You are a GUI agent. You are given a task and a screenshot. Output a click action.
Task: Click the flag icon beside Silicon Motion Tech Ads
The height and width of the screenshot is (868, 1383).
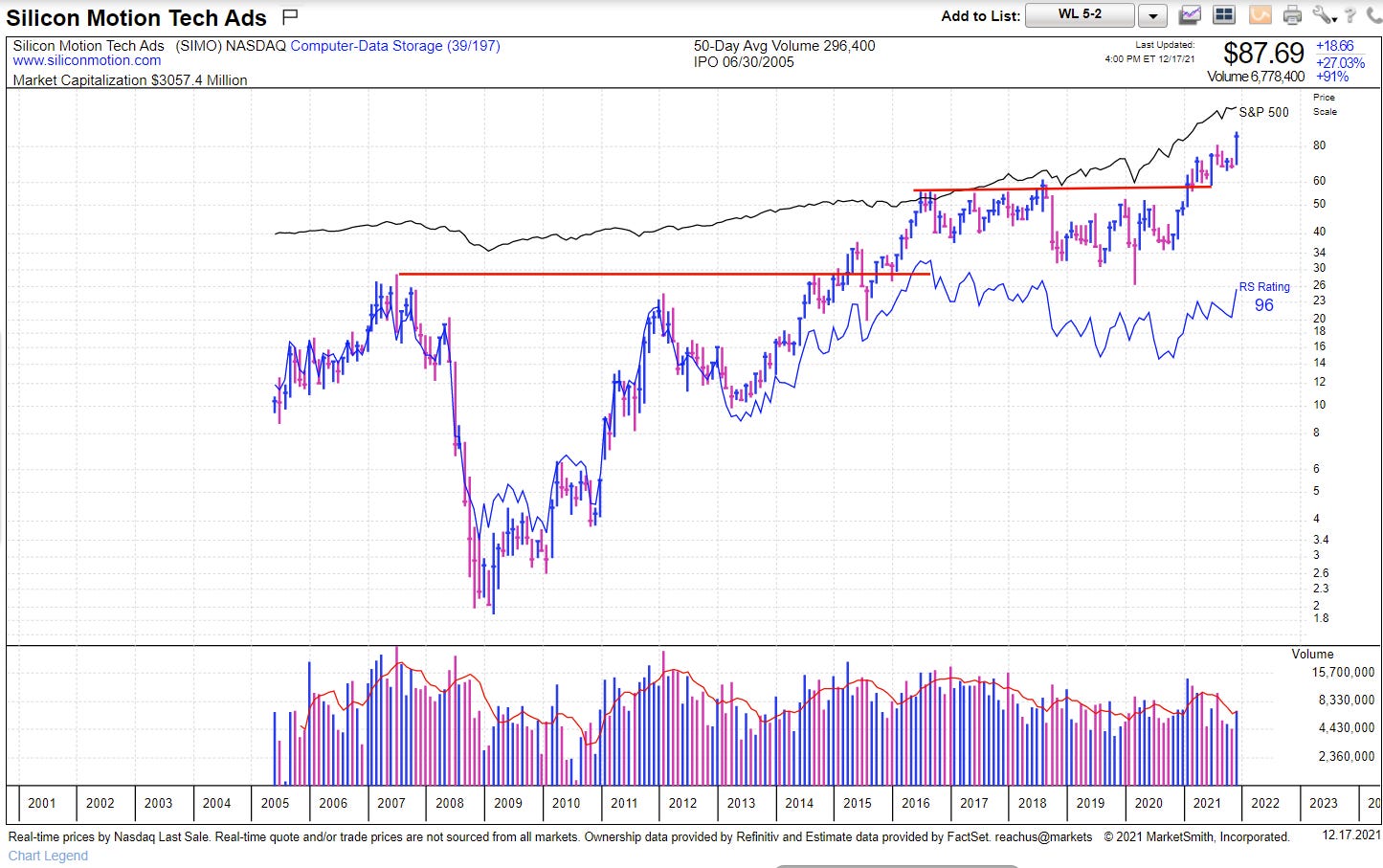pos(290,16)
